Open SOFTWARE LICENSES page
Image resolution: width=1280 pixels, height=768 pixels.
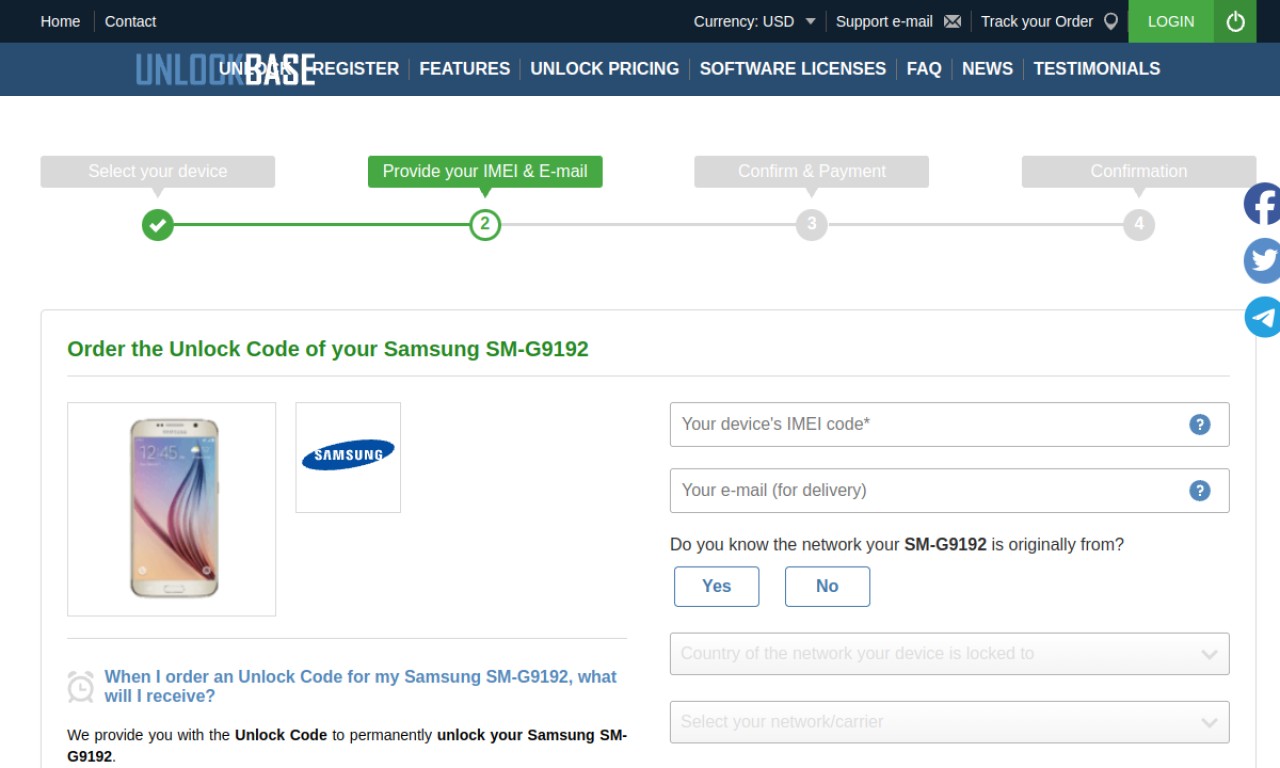point(793,69)
